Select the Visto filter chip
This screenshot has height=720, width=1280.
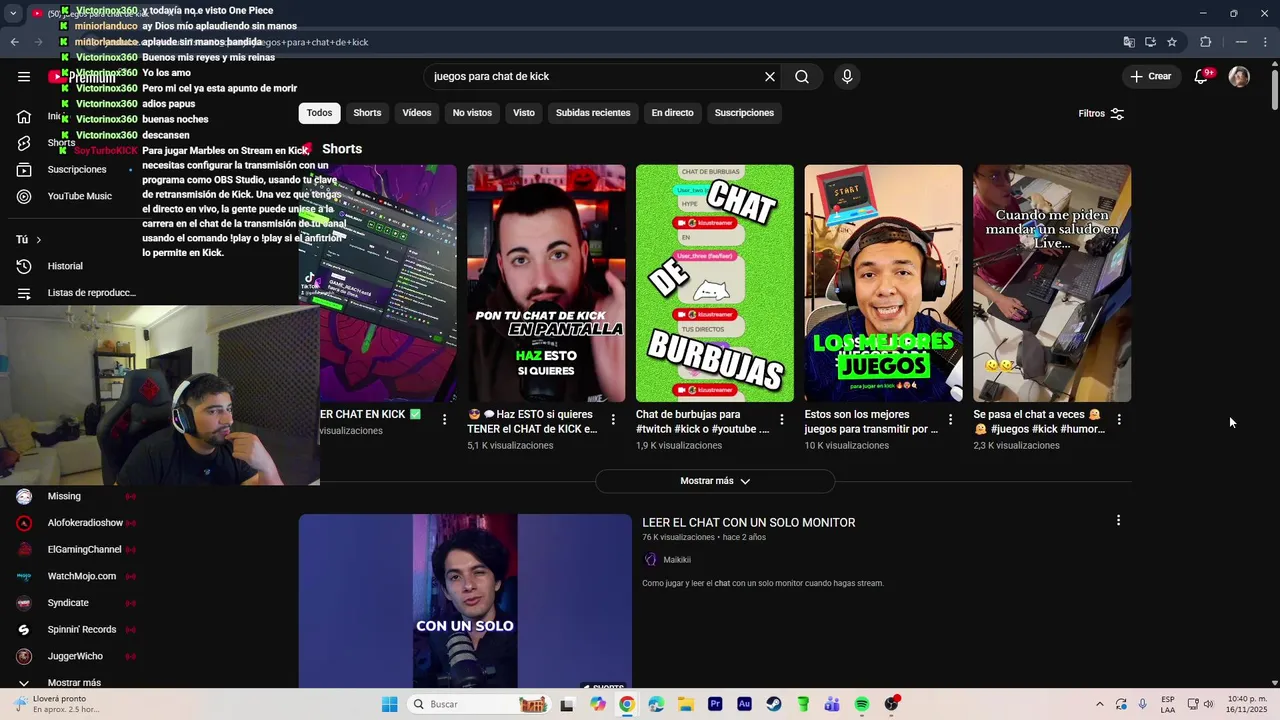click(524, 113)
